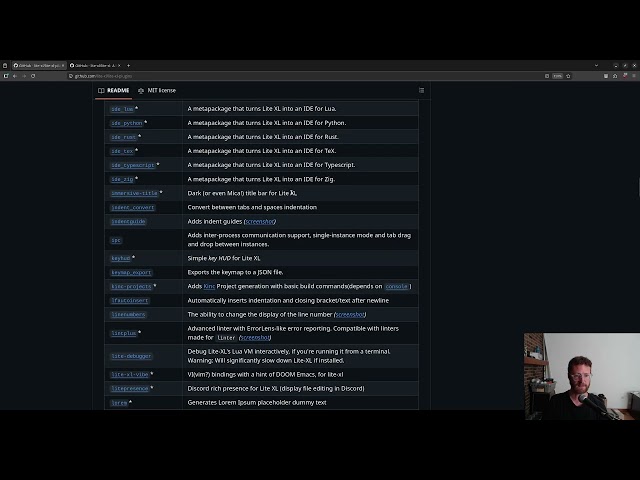Click the 'Simple key HUD for Lite XL' description

(224, 258)
